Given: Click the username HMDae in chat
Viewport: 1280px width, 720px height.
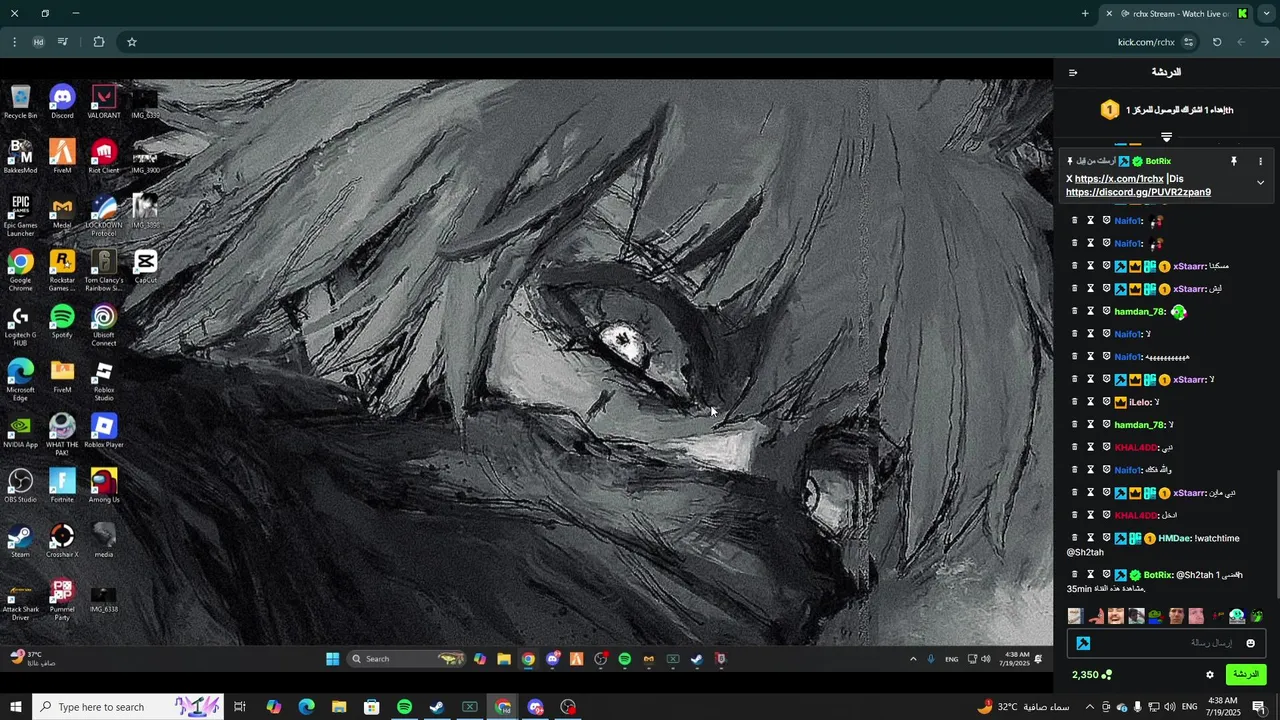Looking at the screenshot, I should (x=1174, y=538).
